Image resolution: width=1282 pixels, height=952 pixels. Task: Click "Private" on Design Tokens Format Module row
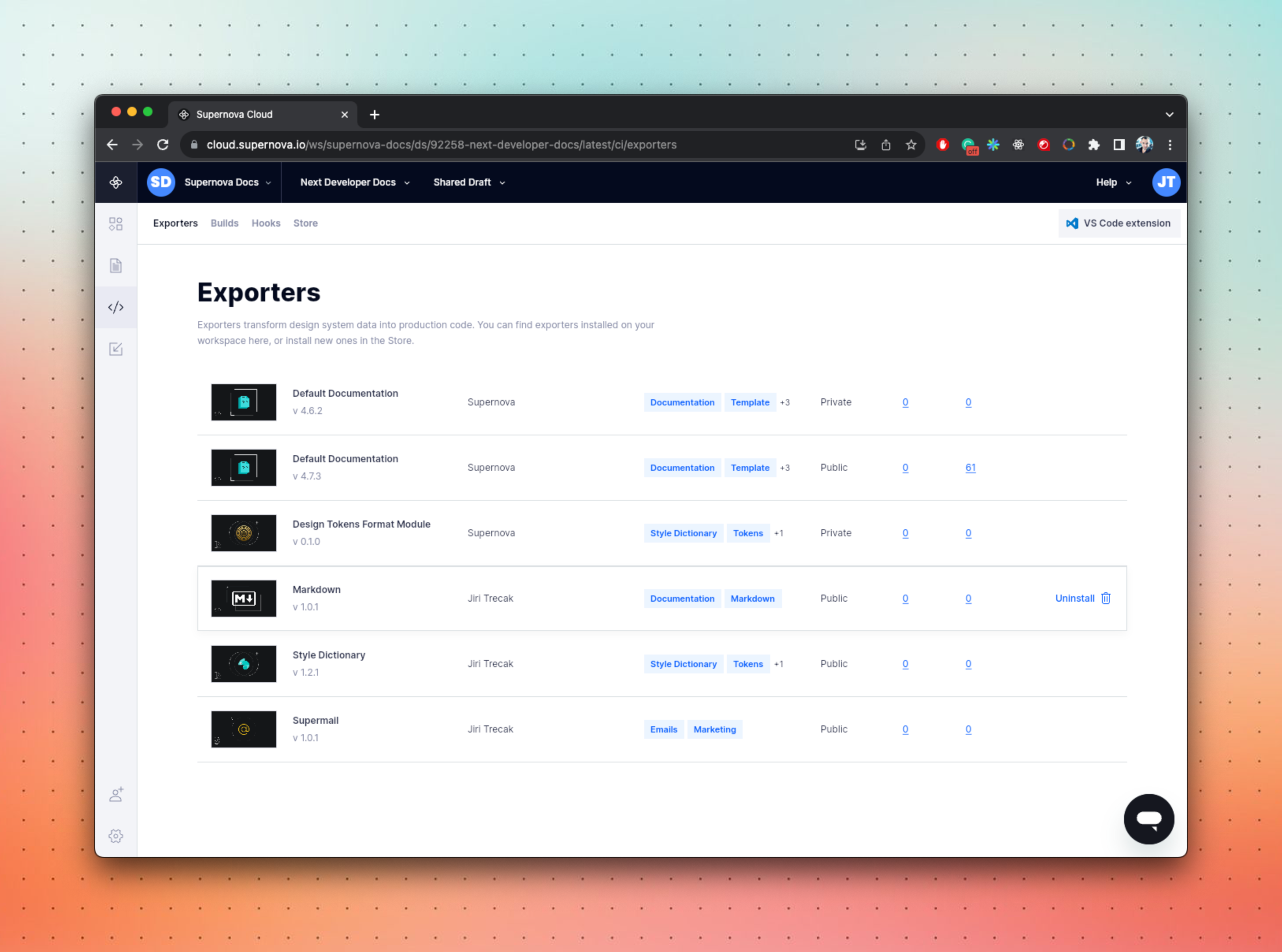[836, 533]
